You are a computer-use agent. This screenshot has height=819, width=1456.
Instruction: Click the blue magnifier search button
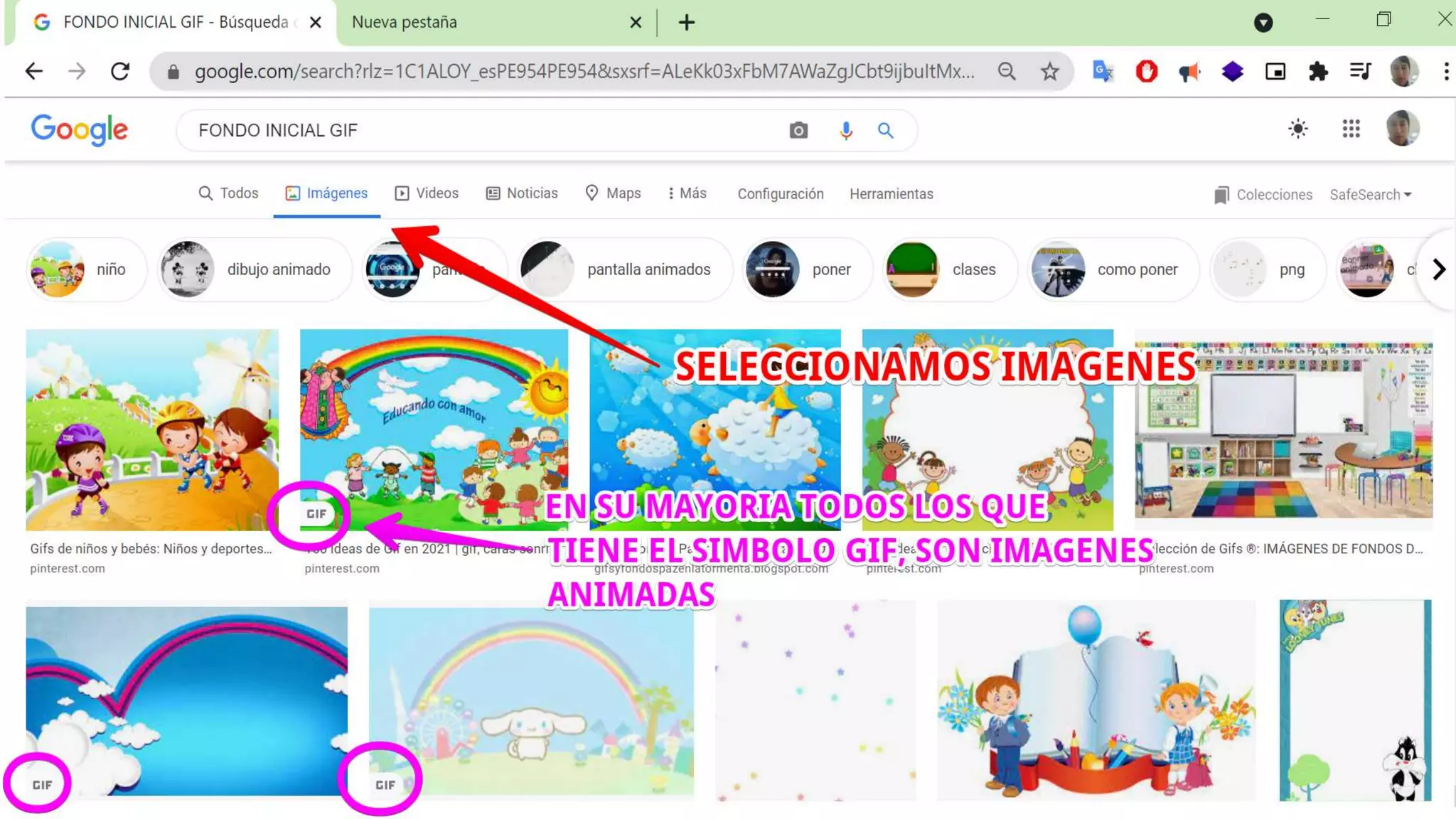[x=885, y=130]
